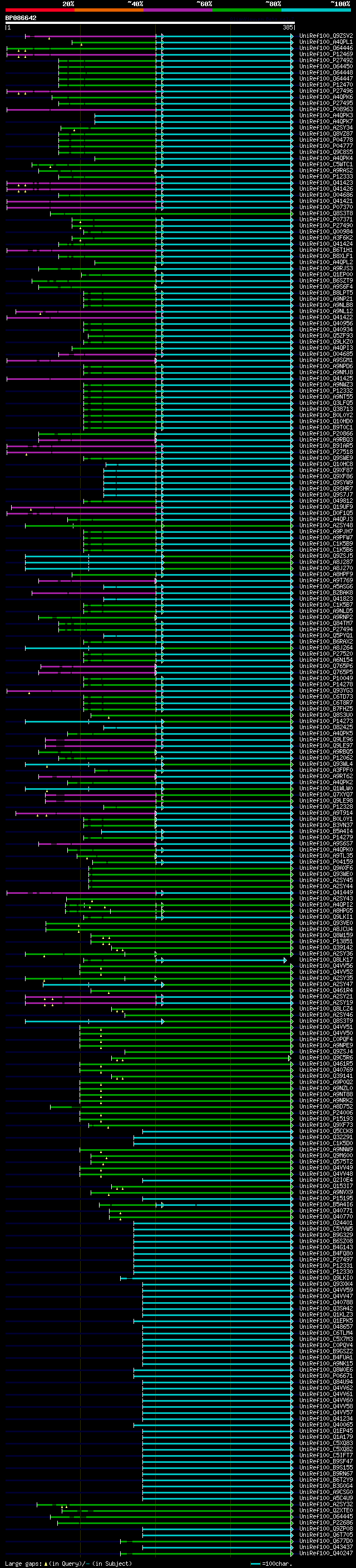The height and width of the screenshot is (1568, 356).
Task: Open hit UniRef100_P12333
Action: (x=326, y=177)
